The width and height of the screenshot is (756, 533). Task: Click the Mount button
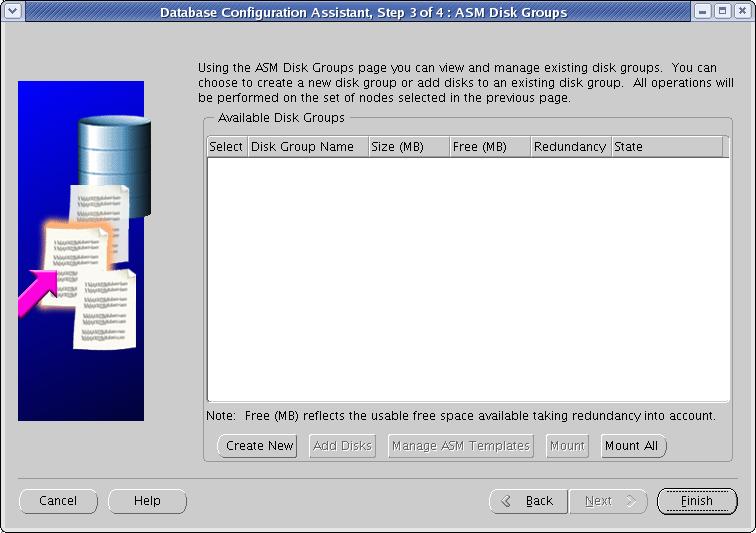567,446
